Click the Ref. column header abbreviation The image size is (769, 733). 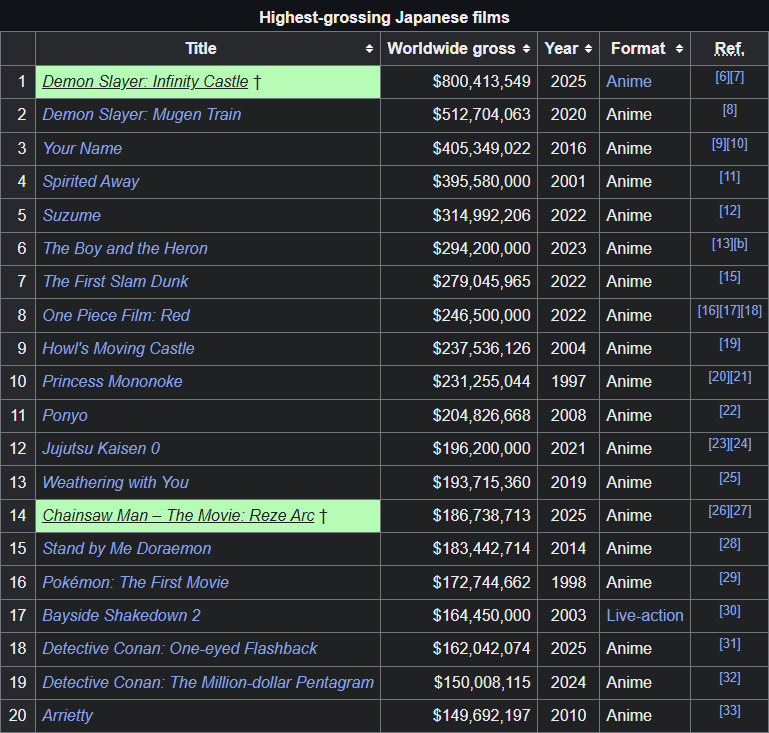[729, 49]
